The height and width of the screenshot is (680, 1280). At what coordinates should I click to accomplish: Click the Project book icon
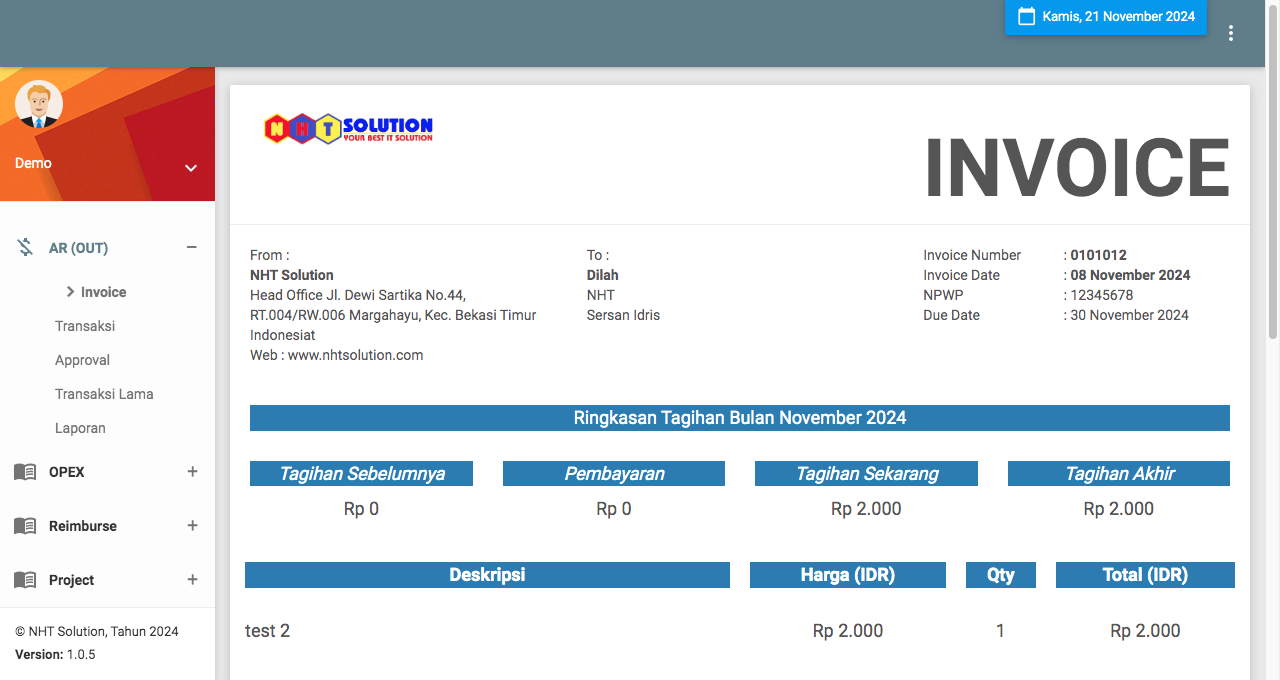coord(25,580)
